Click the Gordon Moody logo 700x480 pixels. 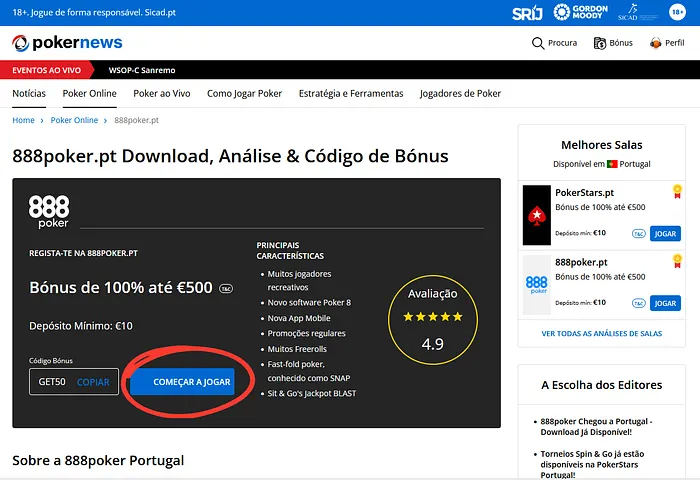click(x=580, y=12)
